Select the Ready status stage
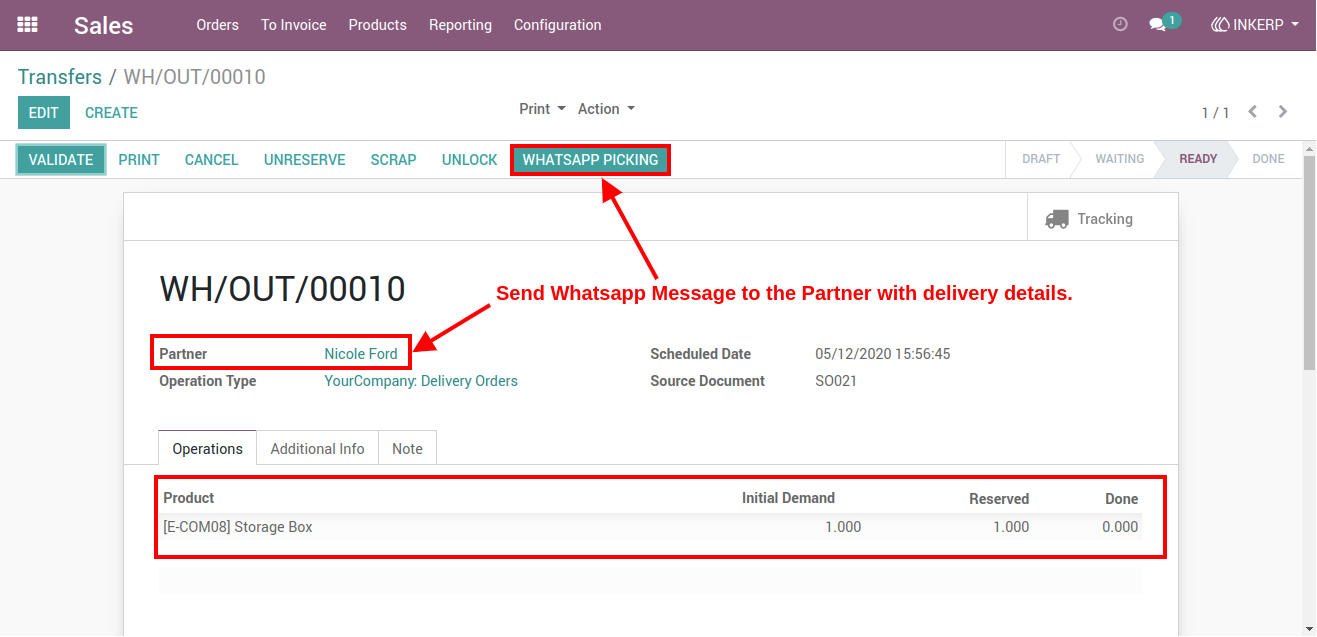 (x=1198, y=159)
